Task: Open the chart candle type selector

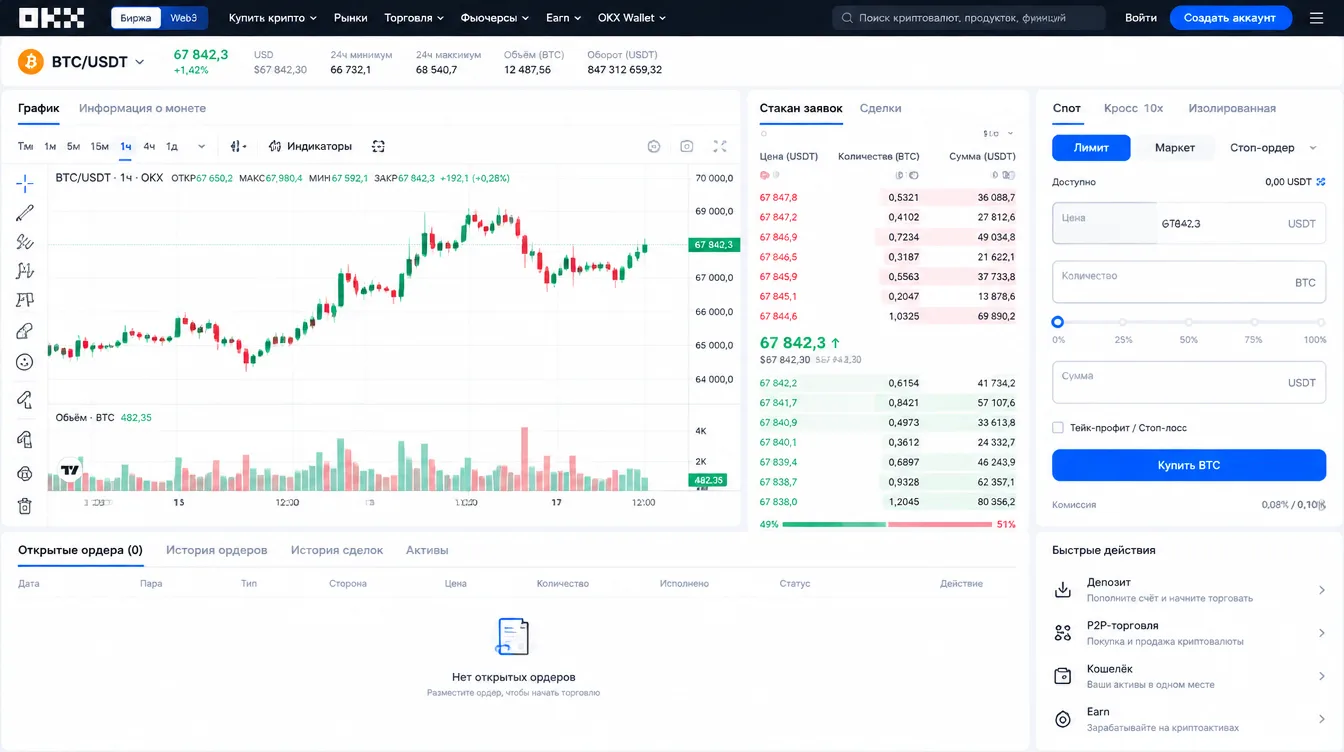Action: point(238,146)
